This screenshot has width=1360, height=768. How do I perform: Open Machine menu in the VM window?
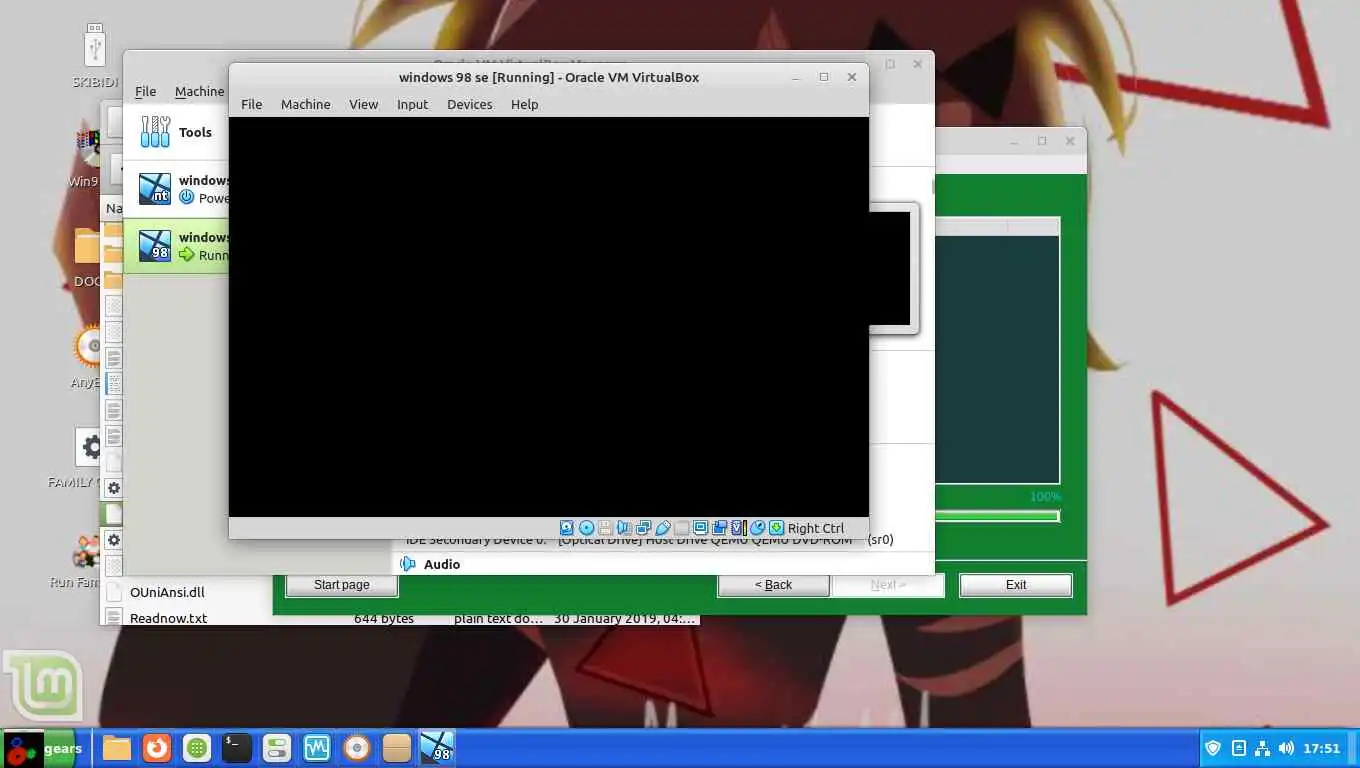(x=305, y=104)
